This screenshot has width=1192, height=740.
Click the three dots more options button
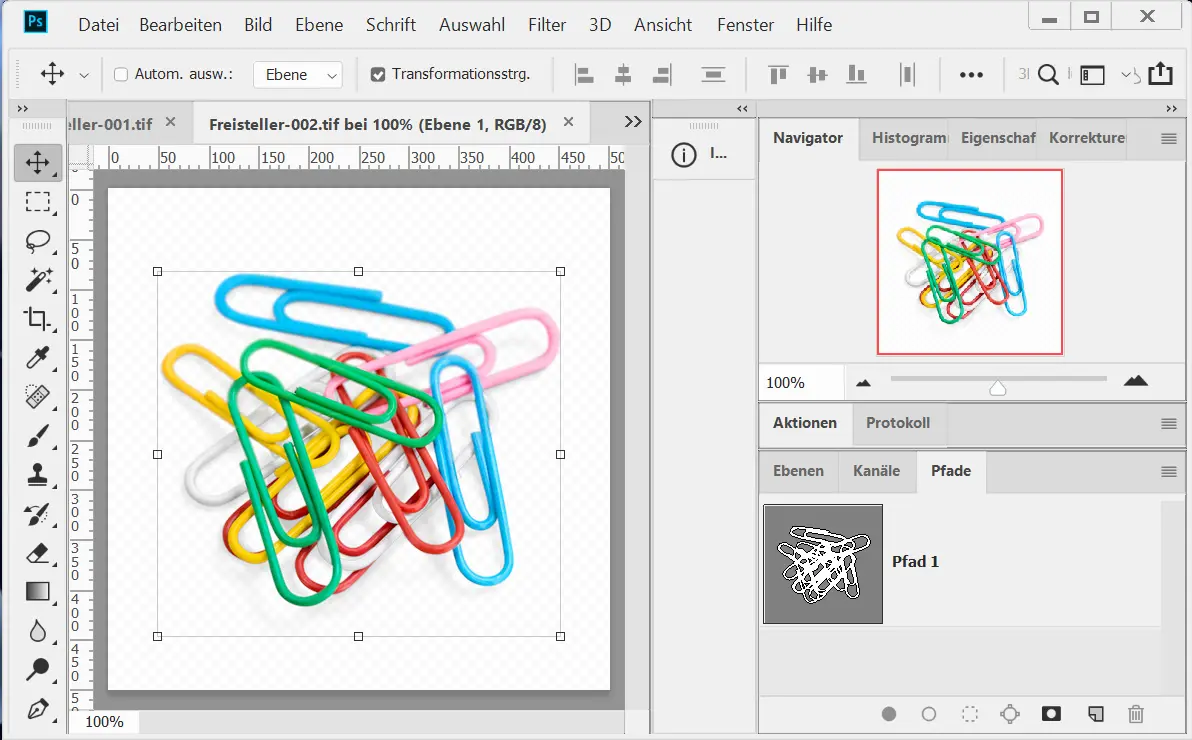coord(971,74)
